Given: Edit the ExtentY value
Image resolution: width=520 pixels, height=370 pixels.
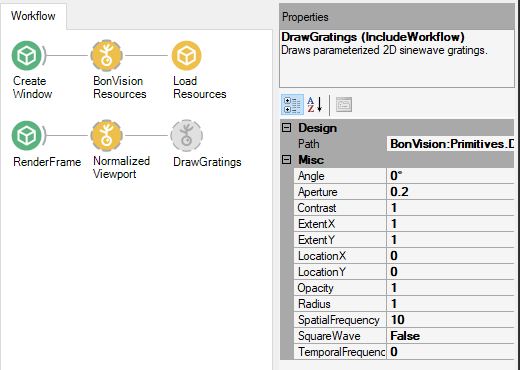Looking at the screenshot, I should point(450,240).
